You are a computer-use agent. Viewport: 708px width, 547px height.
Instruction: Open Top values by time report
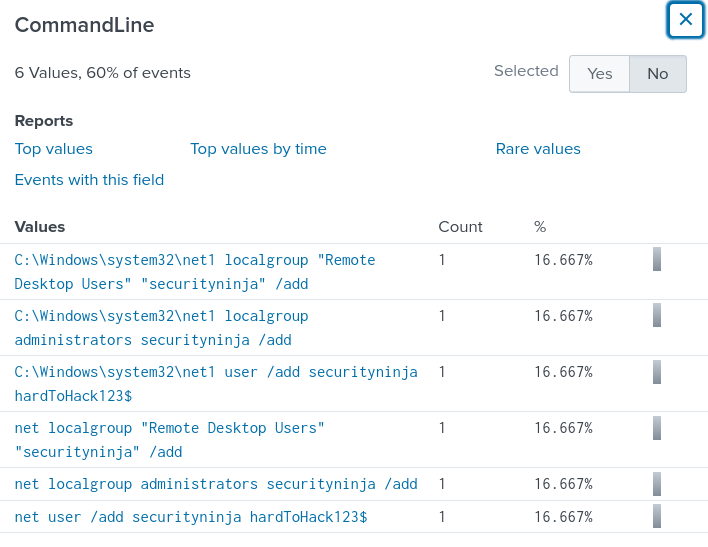(258, 149)
